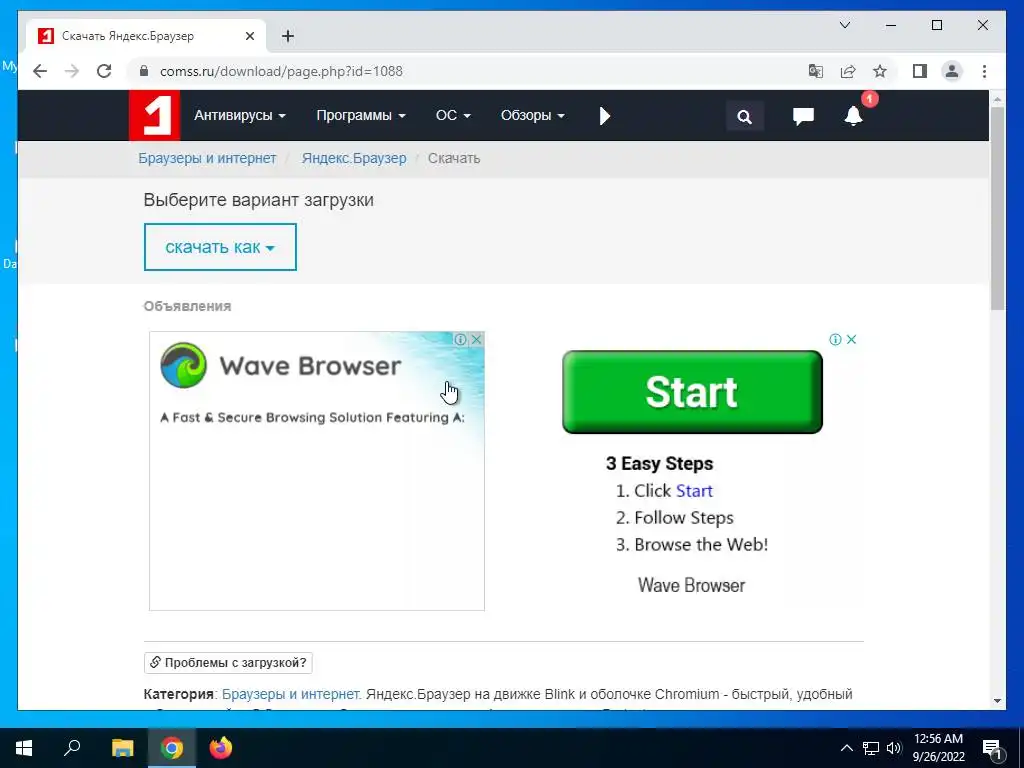
Task: Expand the Обзоры menu
Action: (x=532, y=116)
